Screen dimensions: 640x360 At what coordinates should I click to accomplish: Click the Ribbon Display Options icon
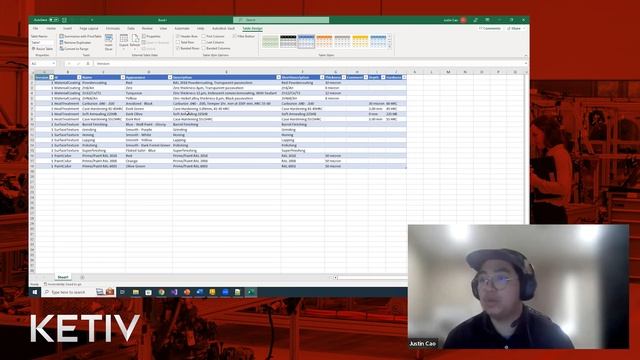(x=487, y=20)
